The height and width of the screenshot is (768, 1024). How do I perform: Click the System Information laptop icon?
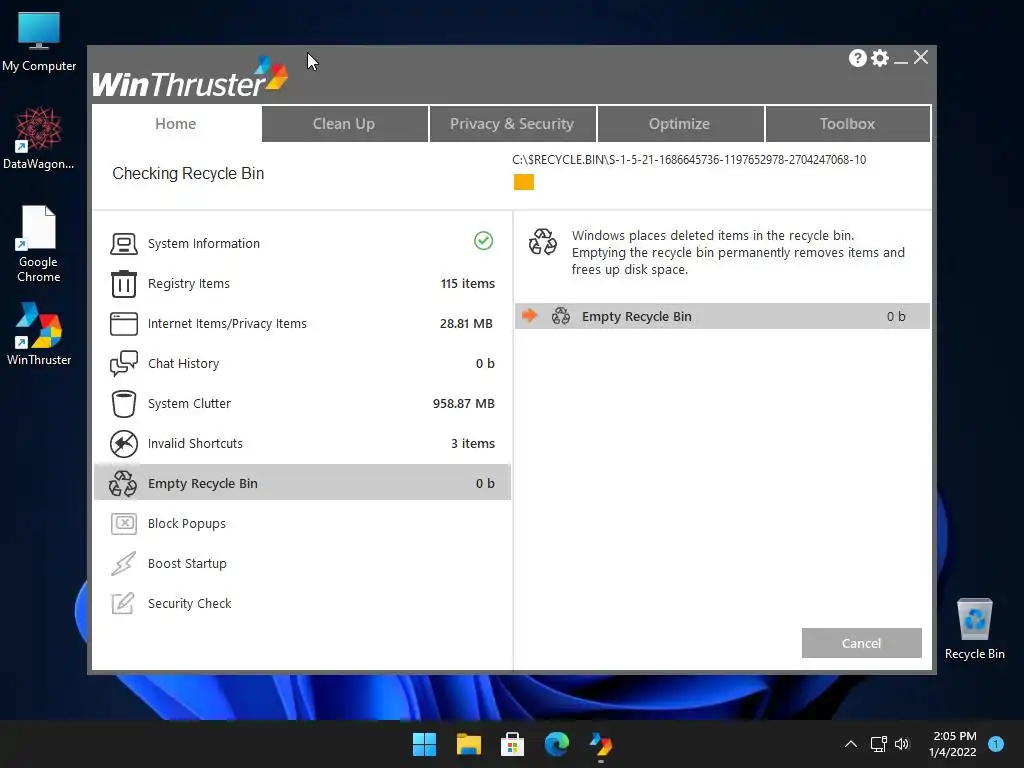[x=123, y=244]
